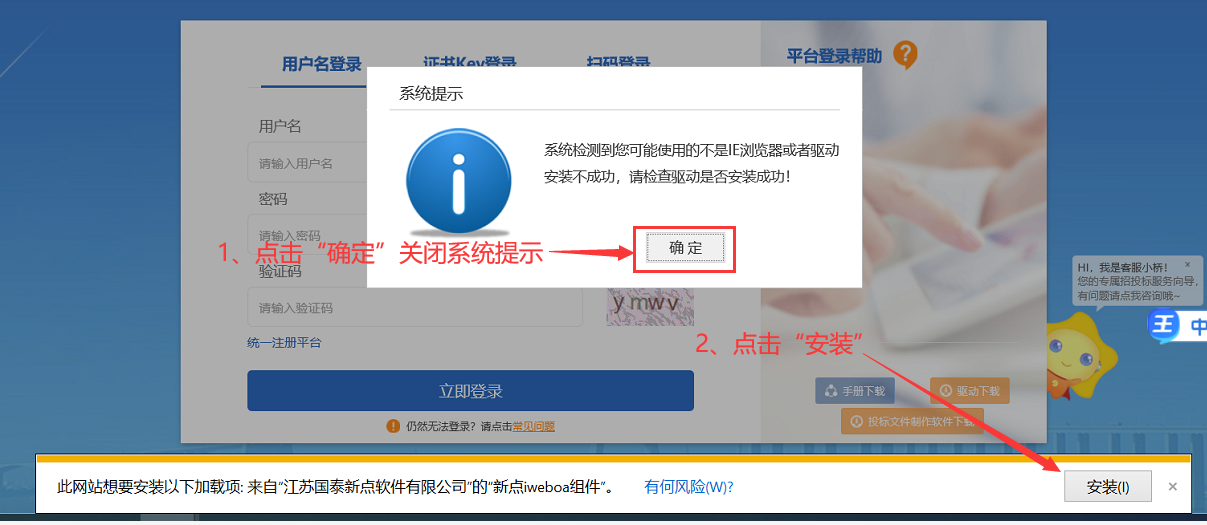Click the blue information icon in dialog
This screenshot has height=525, width=1207.
(458, 181)
